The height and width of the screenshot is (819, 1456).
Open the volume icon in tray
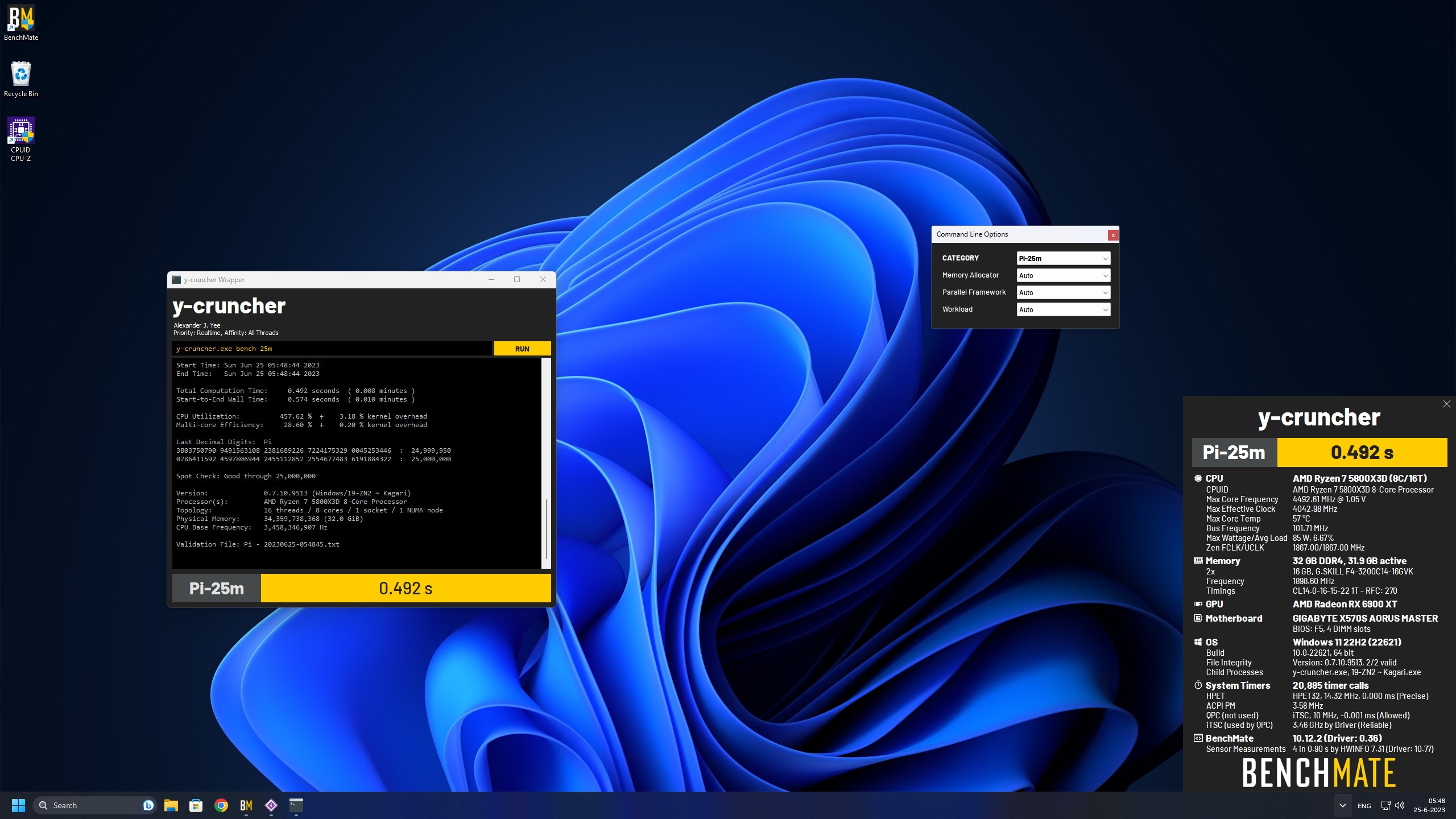(1400, 805)
